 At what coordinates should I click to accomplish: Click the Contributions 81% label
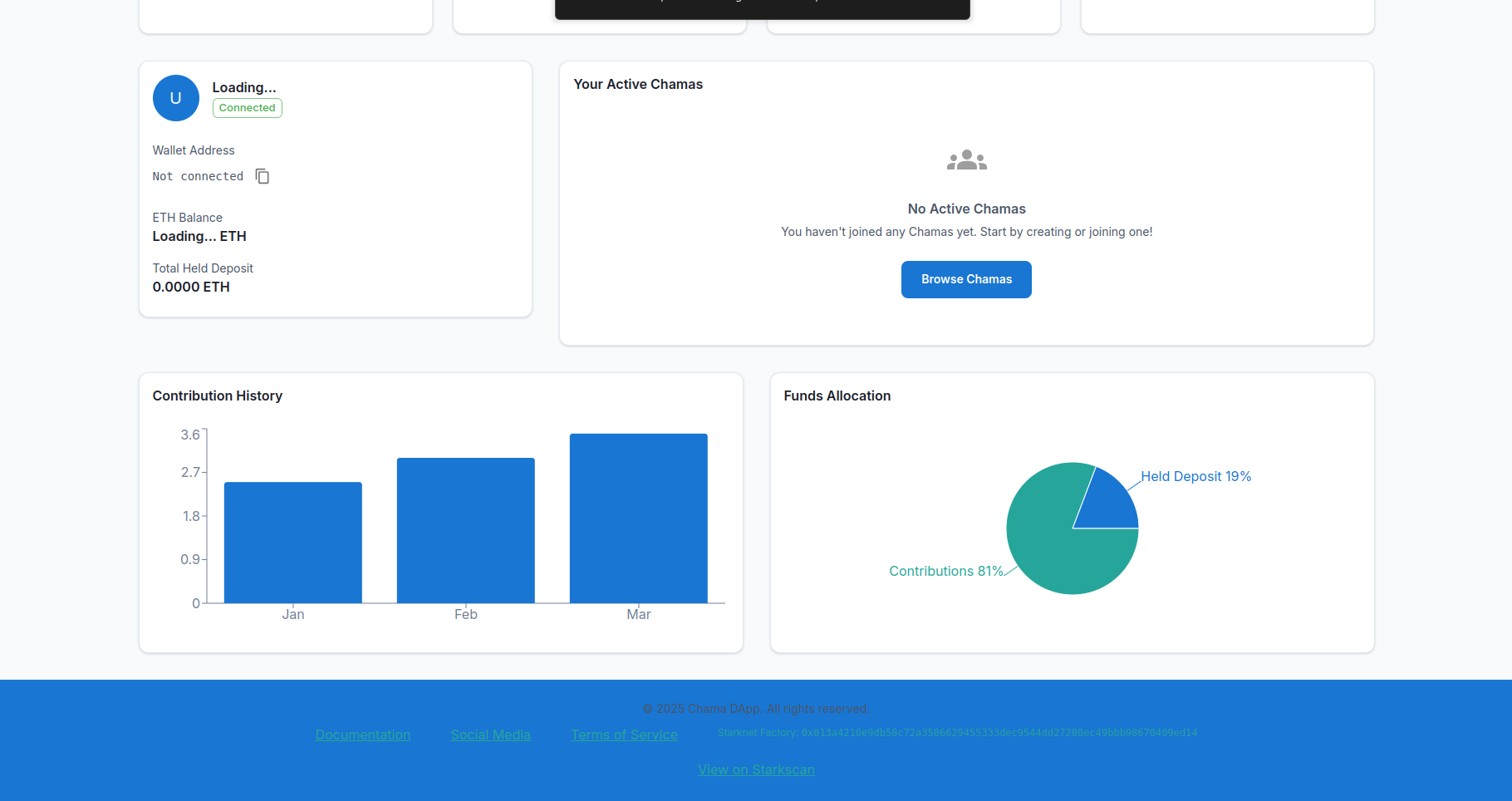click(946, 571)
